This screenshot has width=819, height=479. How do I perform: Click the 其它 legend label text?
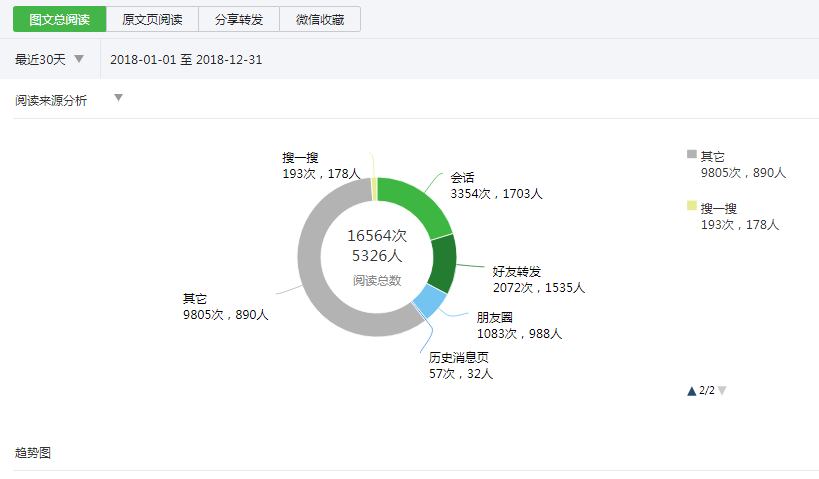tap(713, 156)
